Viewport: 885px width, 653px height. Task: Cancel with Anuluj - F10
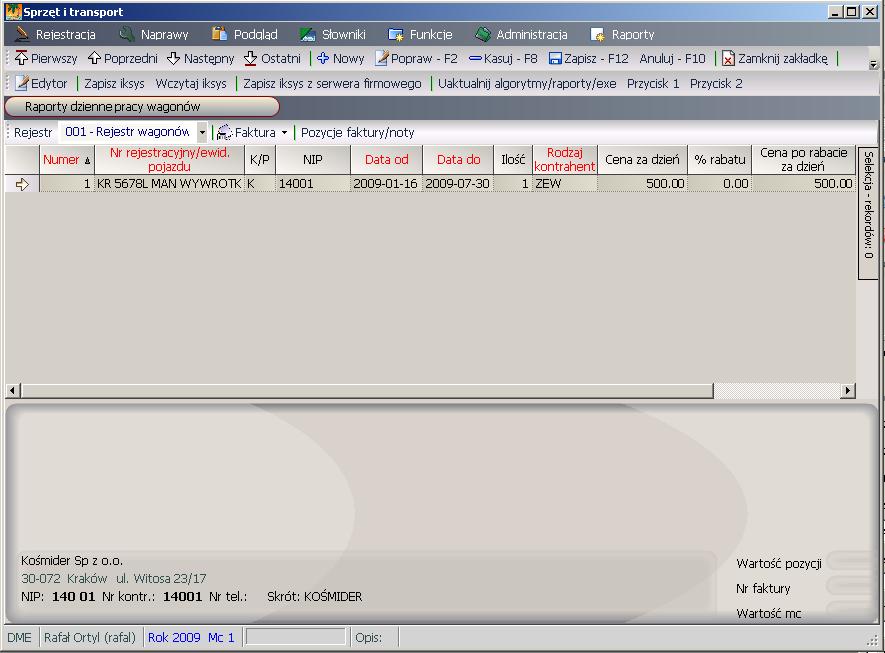pos(672,58)
